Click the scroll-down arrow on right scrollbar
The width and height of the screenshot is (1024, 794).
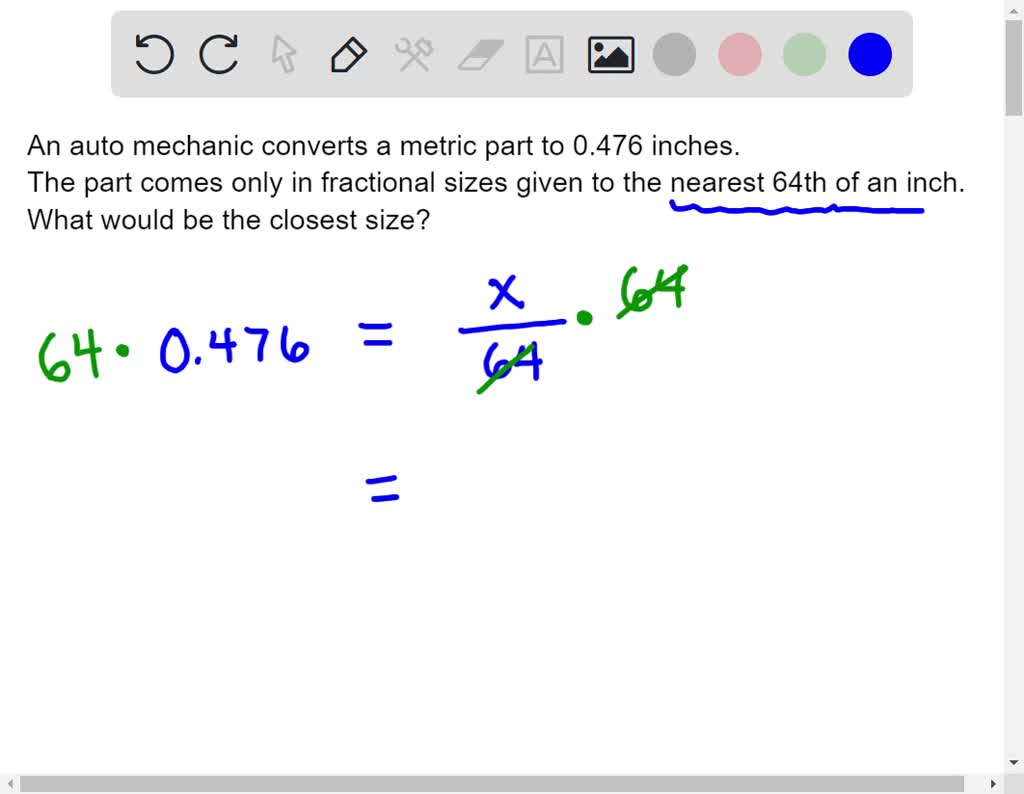coord(1015,762)
